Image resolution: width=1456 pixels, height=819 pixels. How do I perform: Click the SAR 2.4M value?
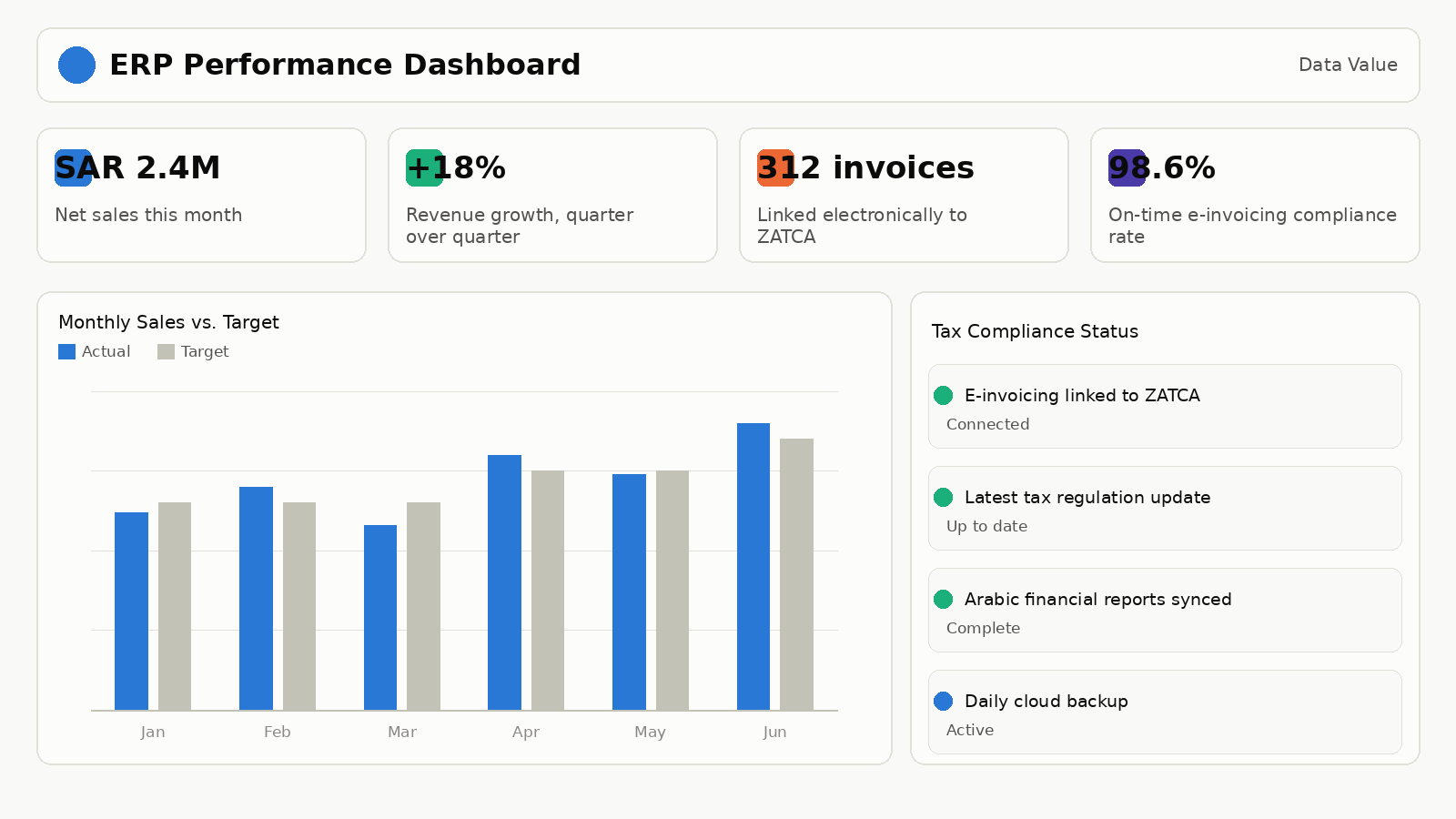(137, 167)
